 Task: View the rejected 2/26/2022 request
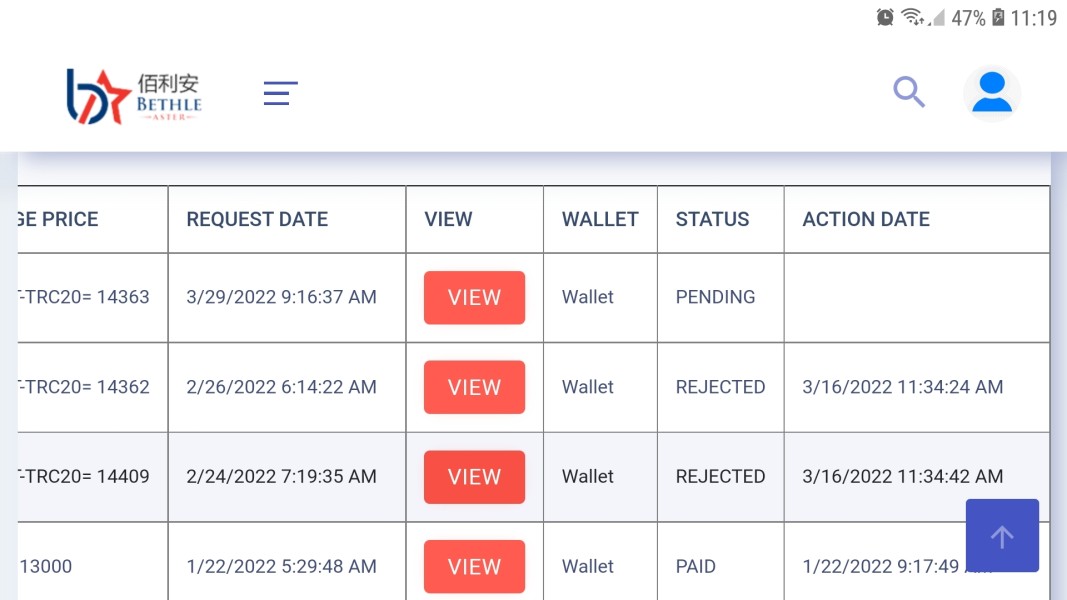coord(474,387)
